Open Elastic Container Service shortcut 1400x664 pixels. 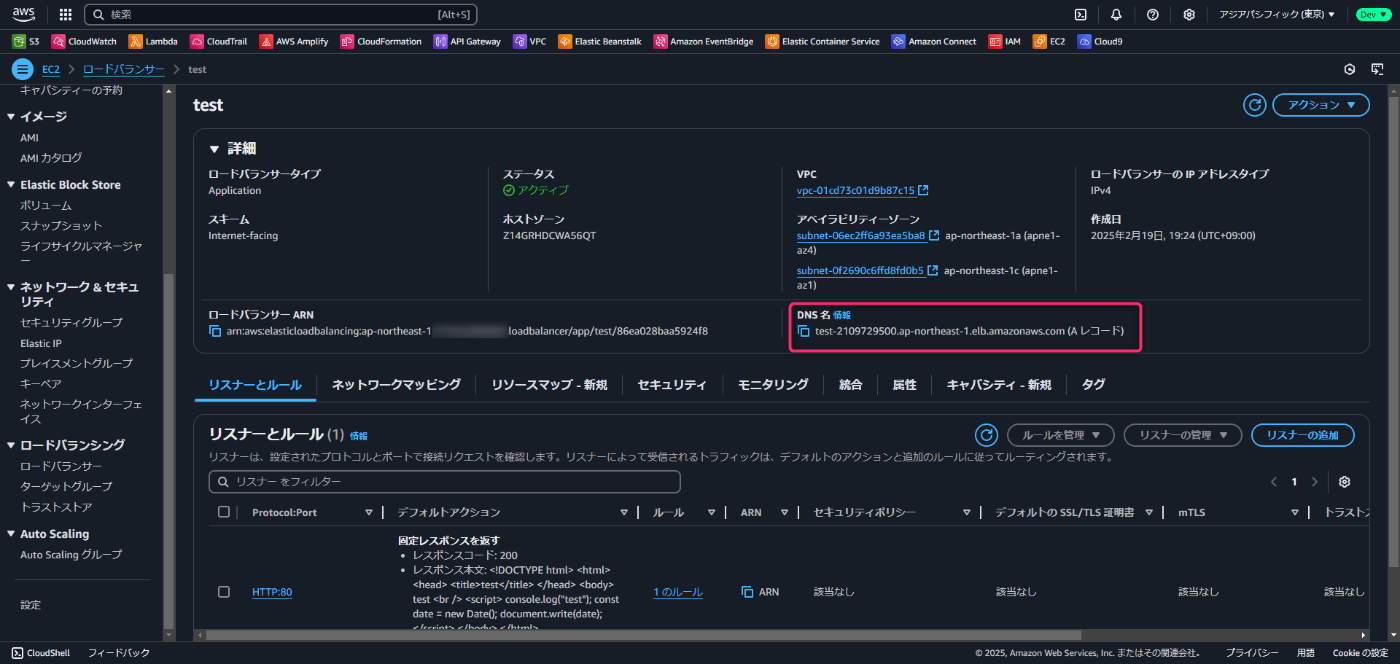[x=823, y=41]
